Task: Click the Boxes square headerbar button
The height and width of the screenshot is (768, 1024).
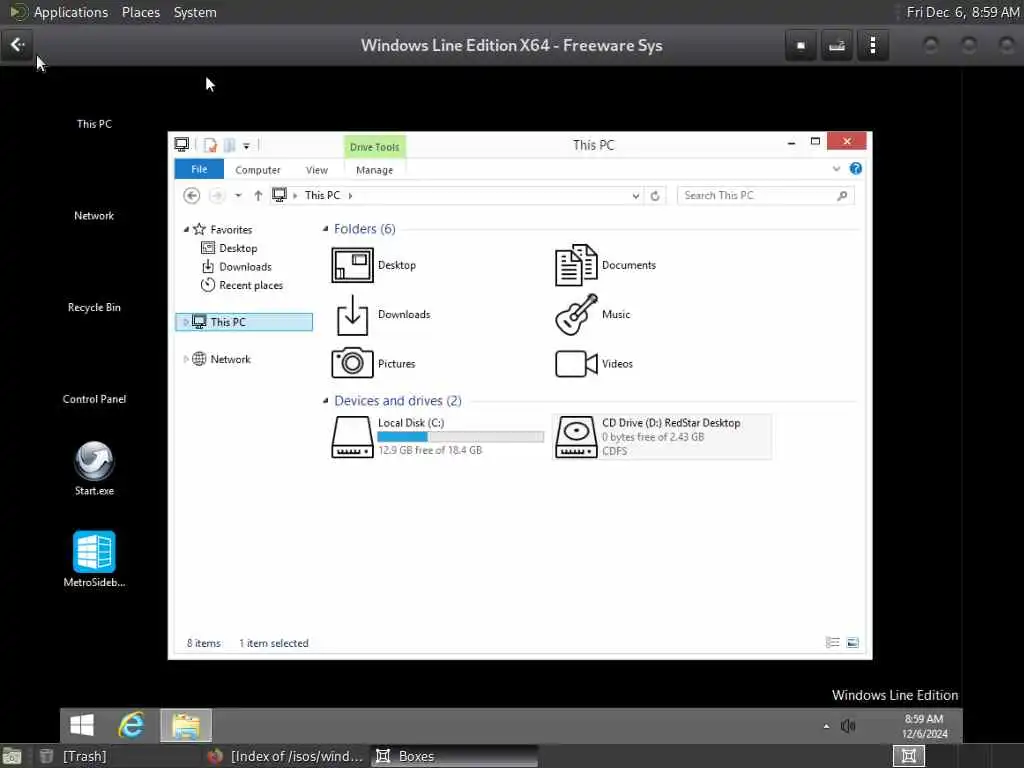Action: click(801, 46)
